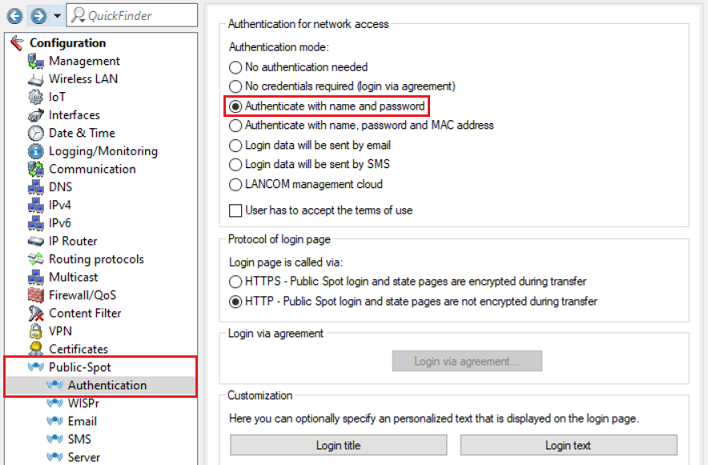This screenshot has width=708, height=465.
Task: Open the Certificates section icon
Action: 35,349
